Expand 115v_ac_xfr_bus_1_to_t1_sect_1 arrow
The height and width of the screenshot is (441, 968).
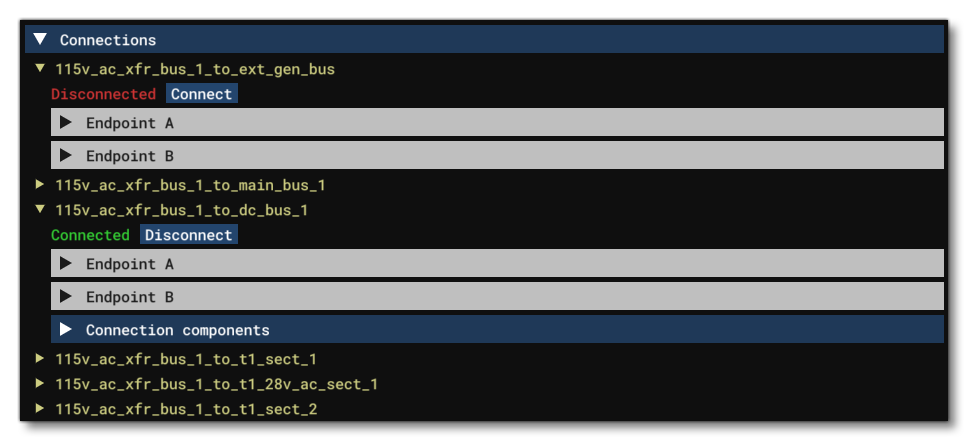[x=40, y=359]
